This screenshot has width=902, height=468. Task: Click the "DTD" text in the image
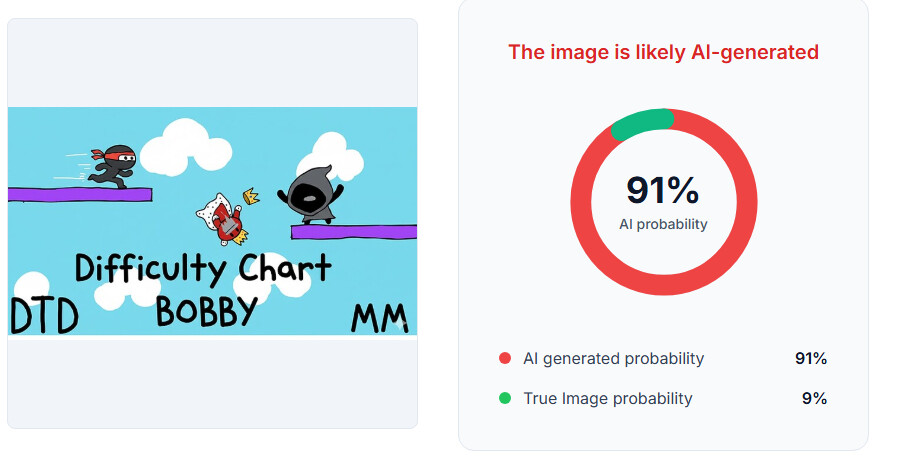(44, 317)
